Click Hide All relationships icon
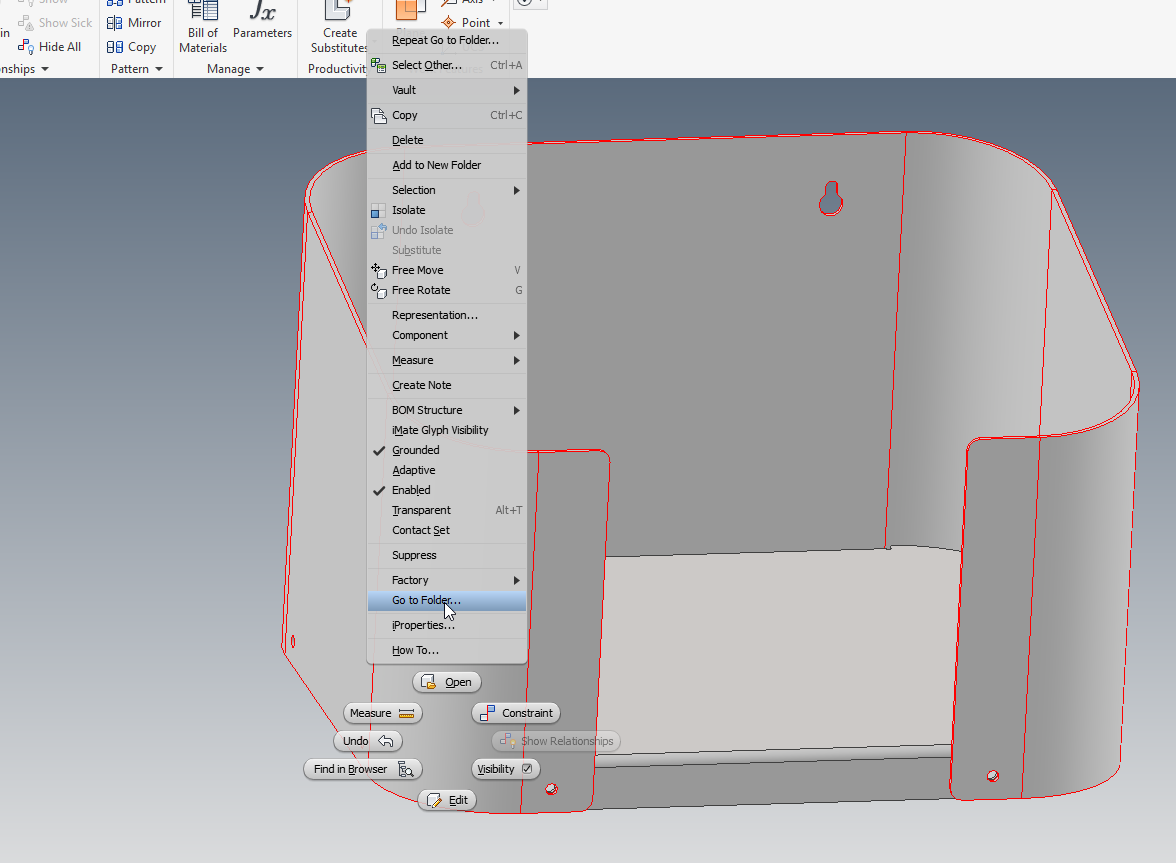Image resolution: width=1176 pixels, height=863 pixels. (26, 46)
